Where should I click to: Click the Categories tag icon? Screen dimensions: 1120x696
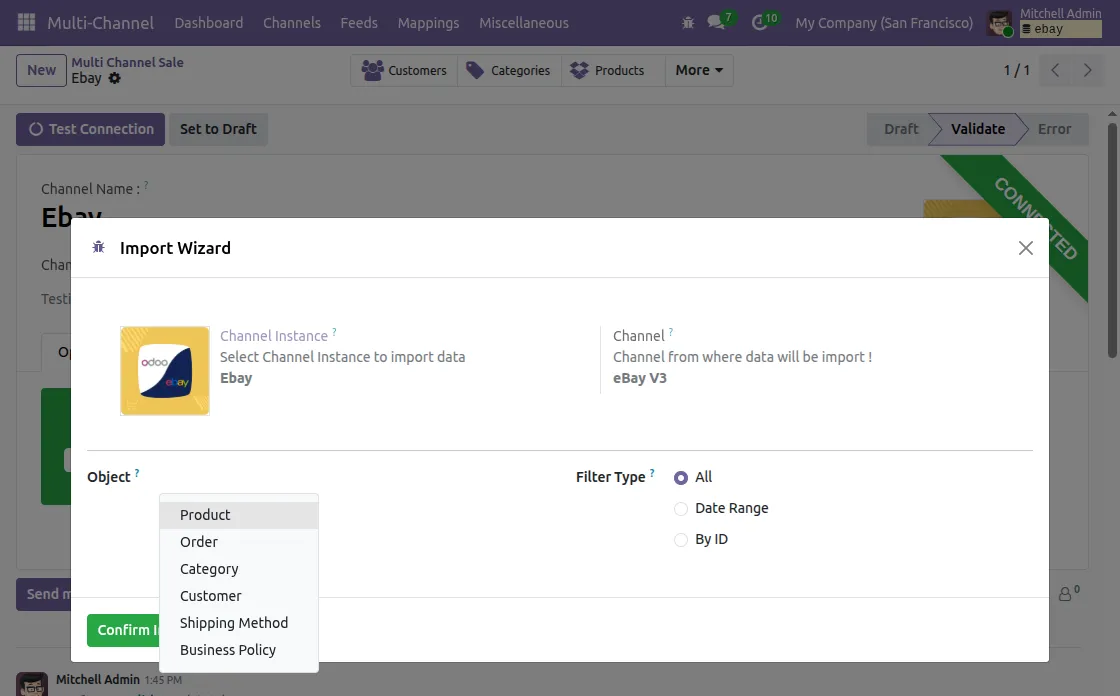point(475,70)
